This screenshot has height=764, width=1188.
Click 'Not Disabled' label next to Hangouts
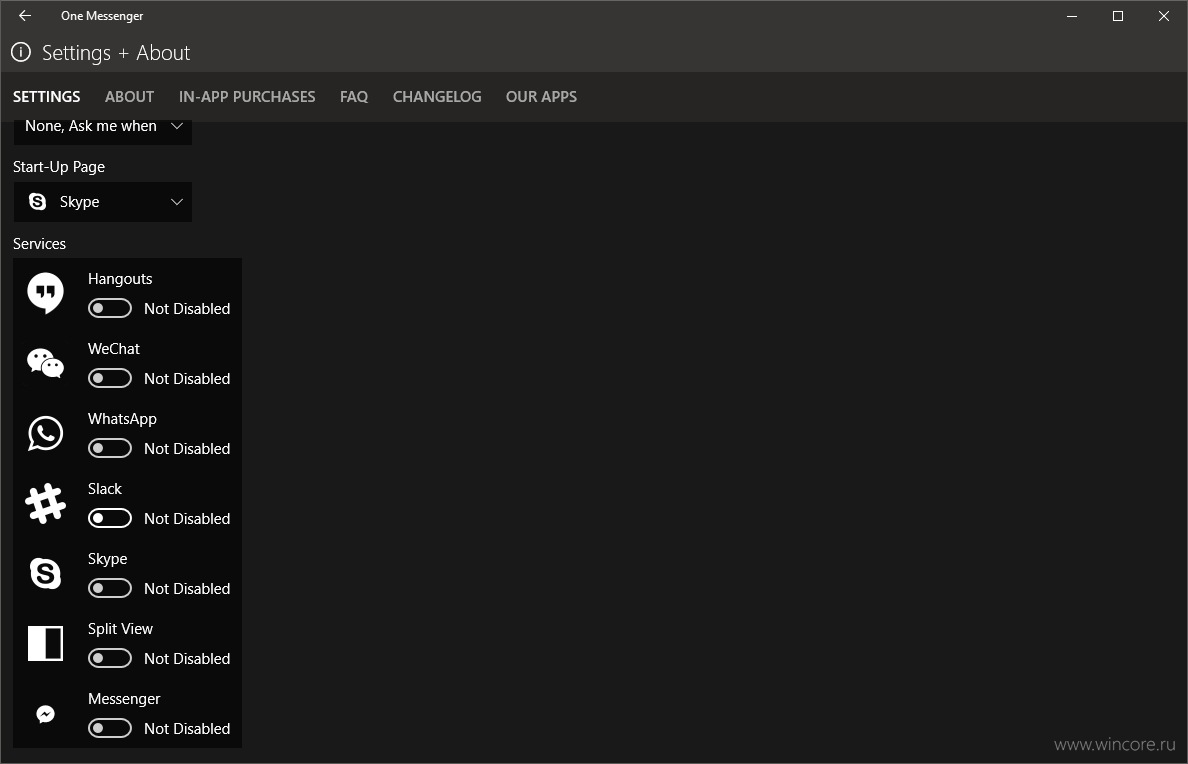point(187,308)
